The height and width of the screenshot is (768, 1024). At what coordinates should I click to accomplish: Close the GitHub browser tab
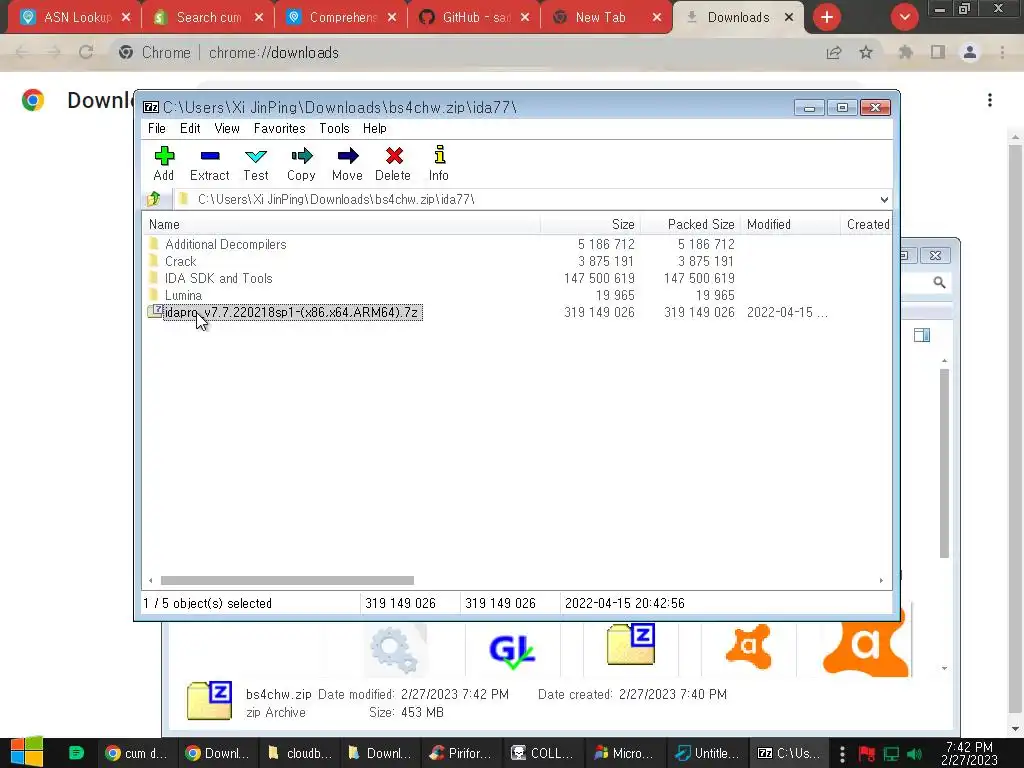click(525, 18)
